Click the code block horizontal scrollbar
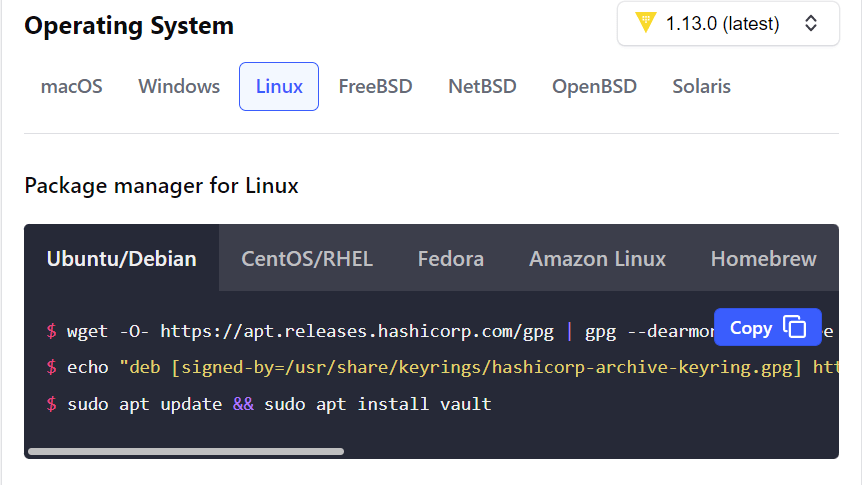The height and width of the screenshot is (485, 862). (x=186, y=451)
